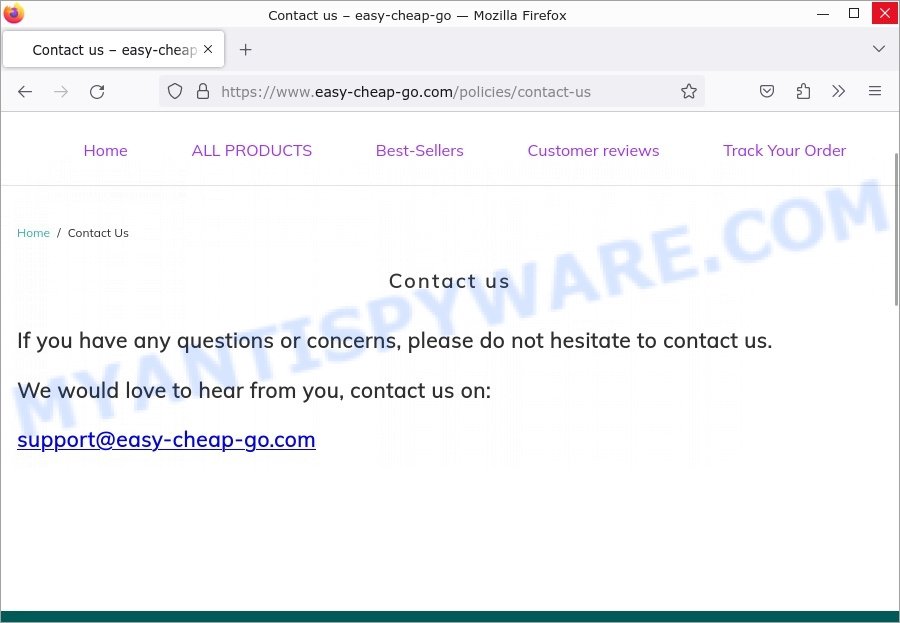900x623 pixels.
Task: Open the extensions puzzle icon
Action: [x=803, y=91]
